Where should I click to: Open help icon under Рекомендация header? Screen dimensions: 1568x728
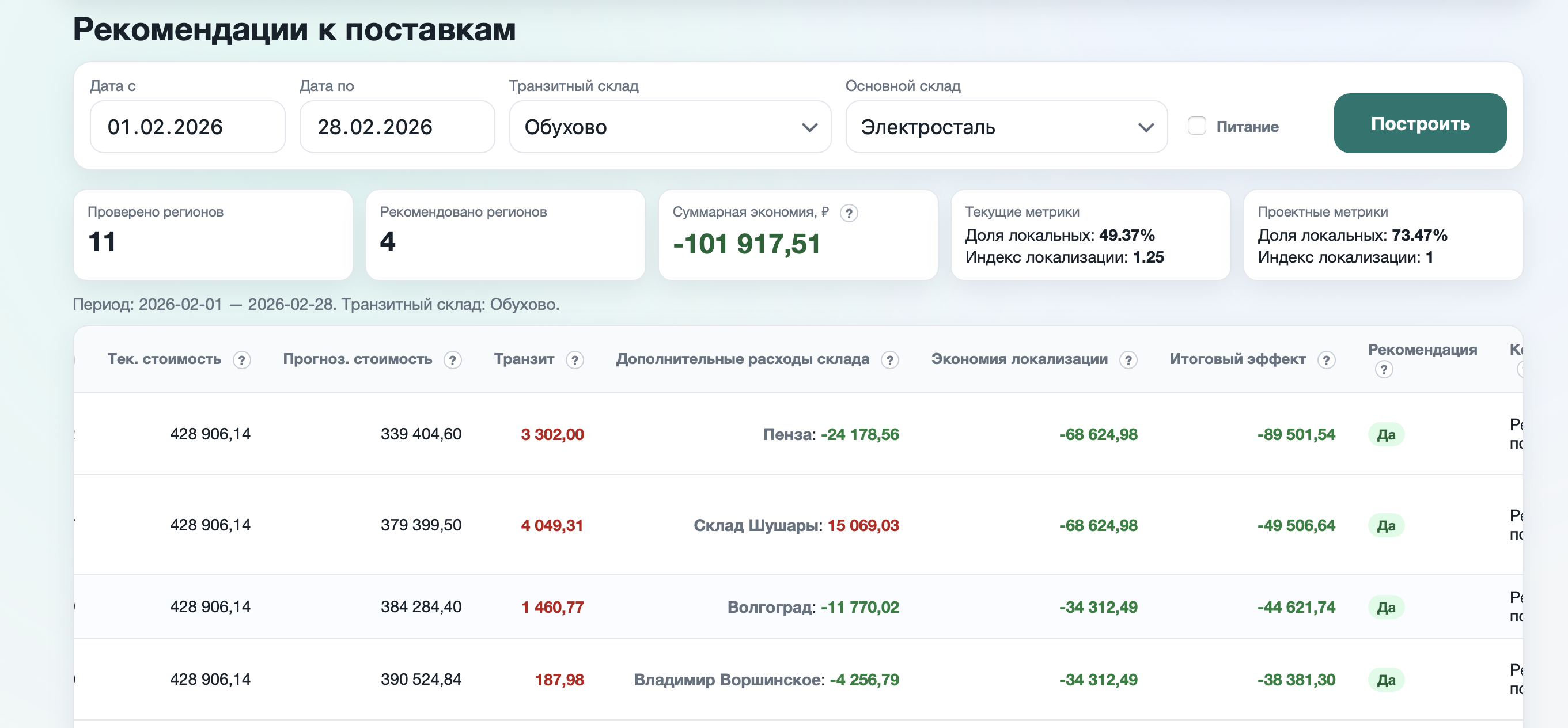[x=1384, y=369]
